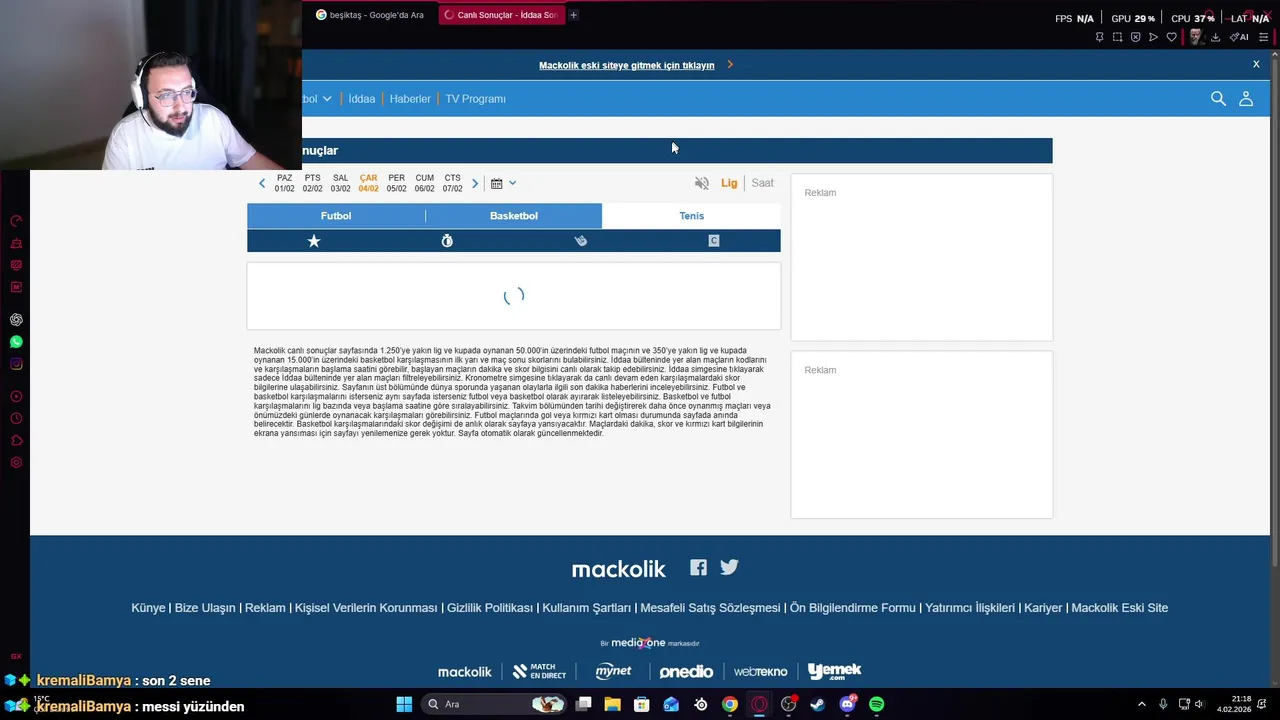
Task: Click the heart bookmark icon in toolbar
Action: 1172,37
